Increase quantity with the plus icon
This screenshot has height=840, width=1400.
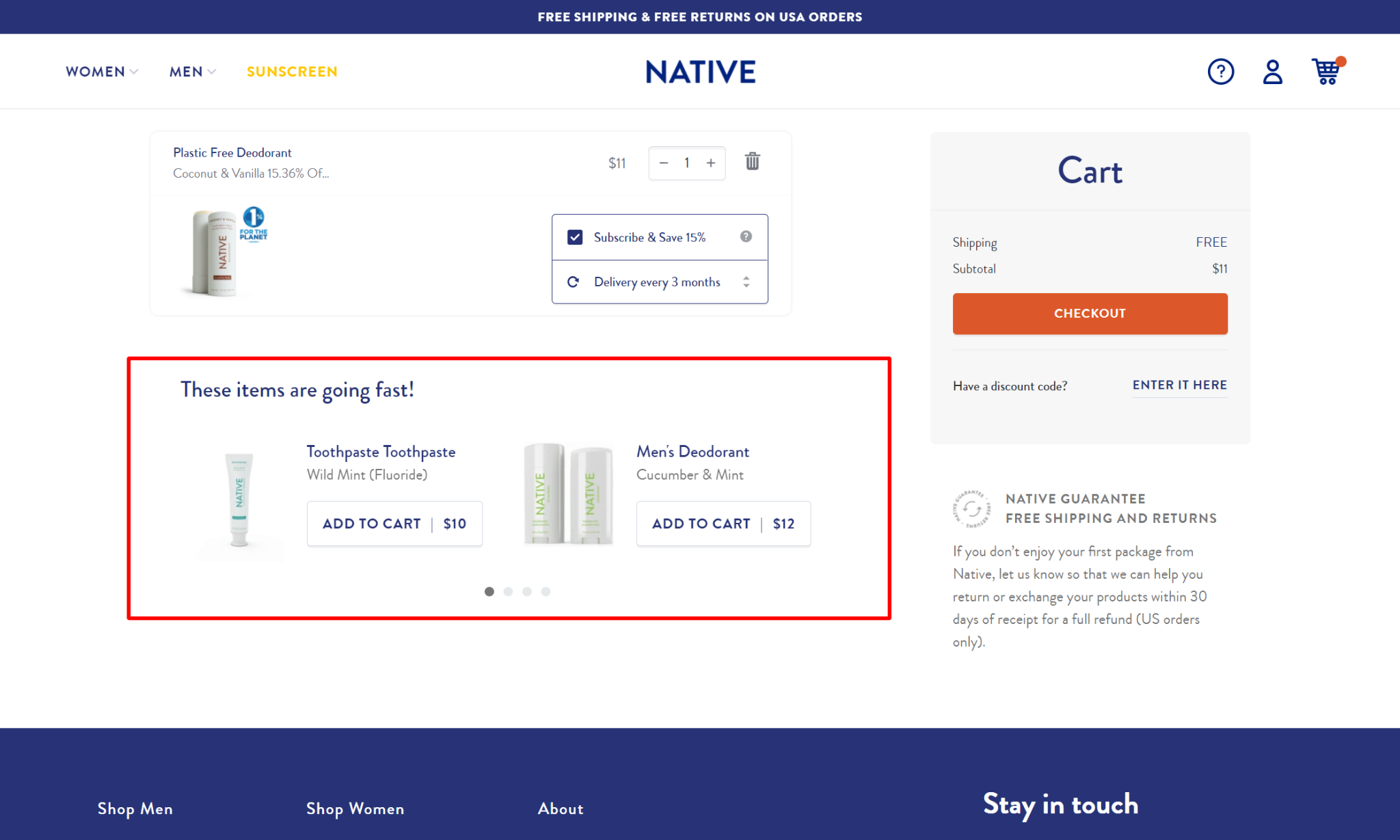[711, 163]
